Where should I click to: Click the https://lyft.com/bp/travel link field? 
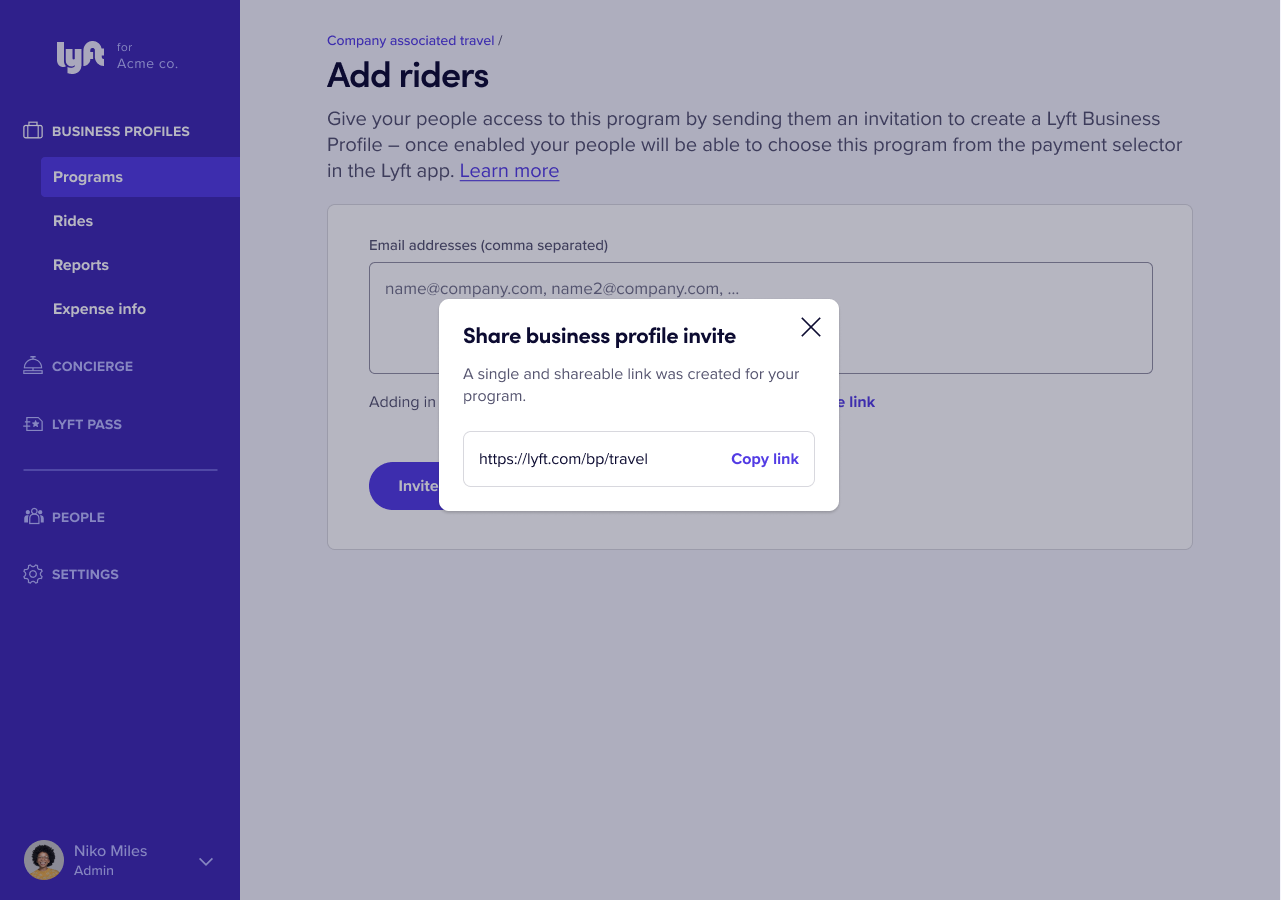tap(639, 459)
